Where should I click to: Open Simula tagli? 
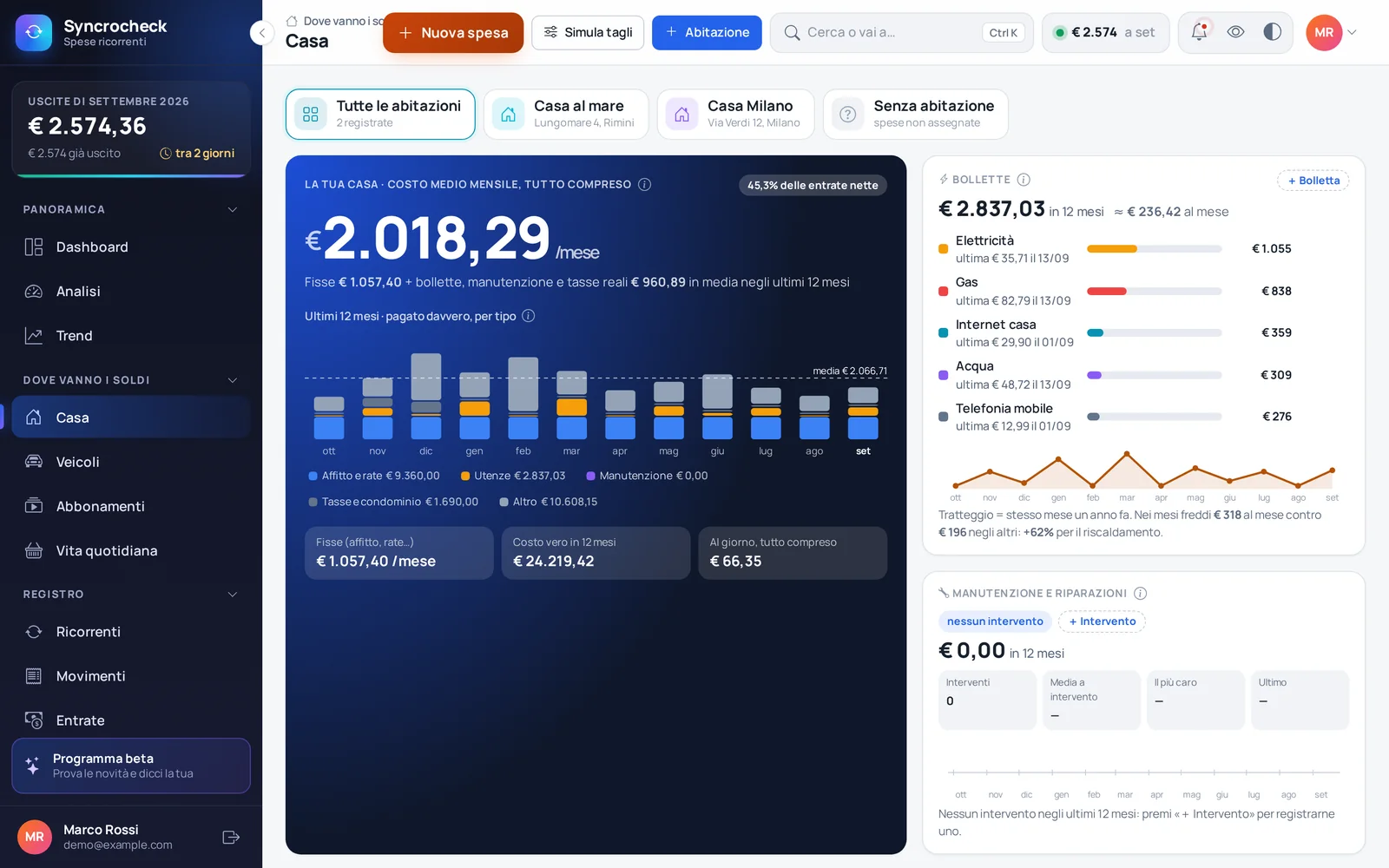coord(588,32)
